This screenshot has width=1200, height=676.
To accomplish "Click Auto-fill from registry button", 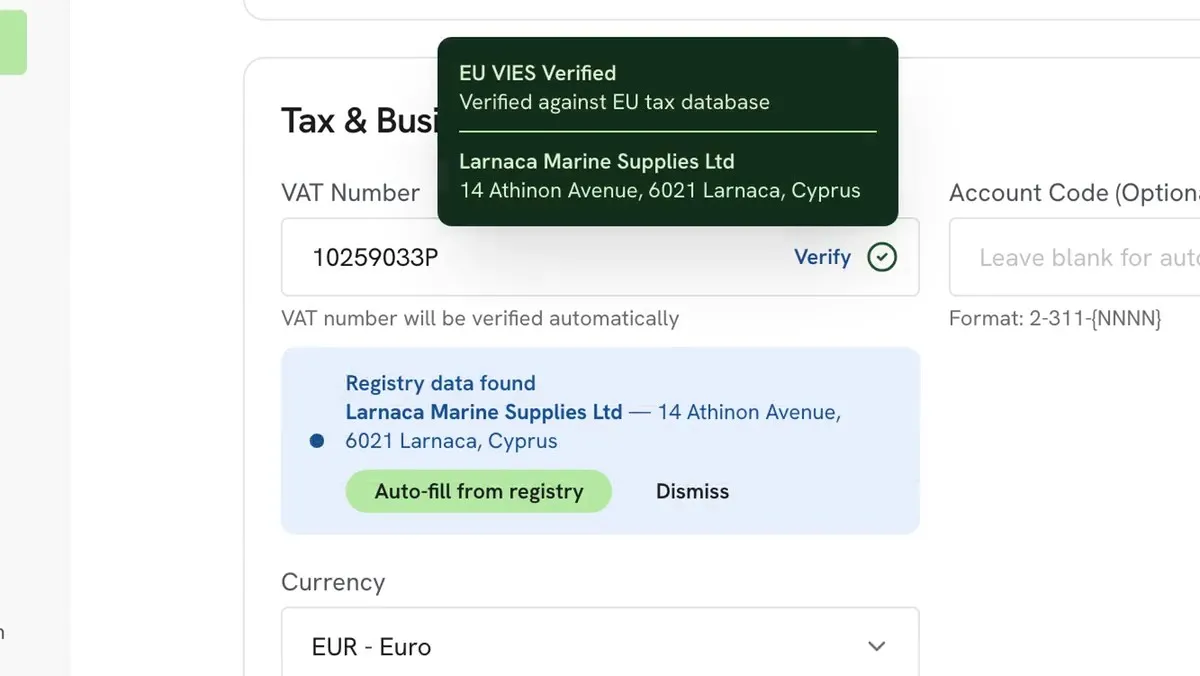I will [x=478, y=491].
